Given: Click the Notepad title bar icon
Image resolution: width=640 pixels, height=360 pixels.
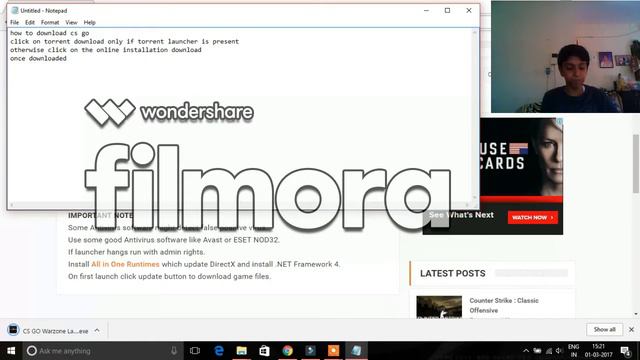Looking at the screenshot, I should (15, 10).
